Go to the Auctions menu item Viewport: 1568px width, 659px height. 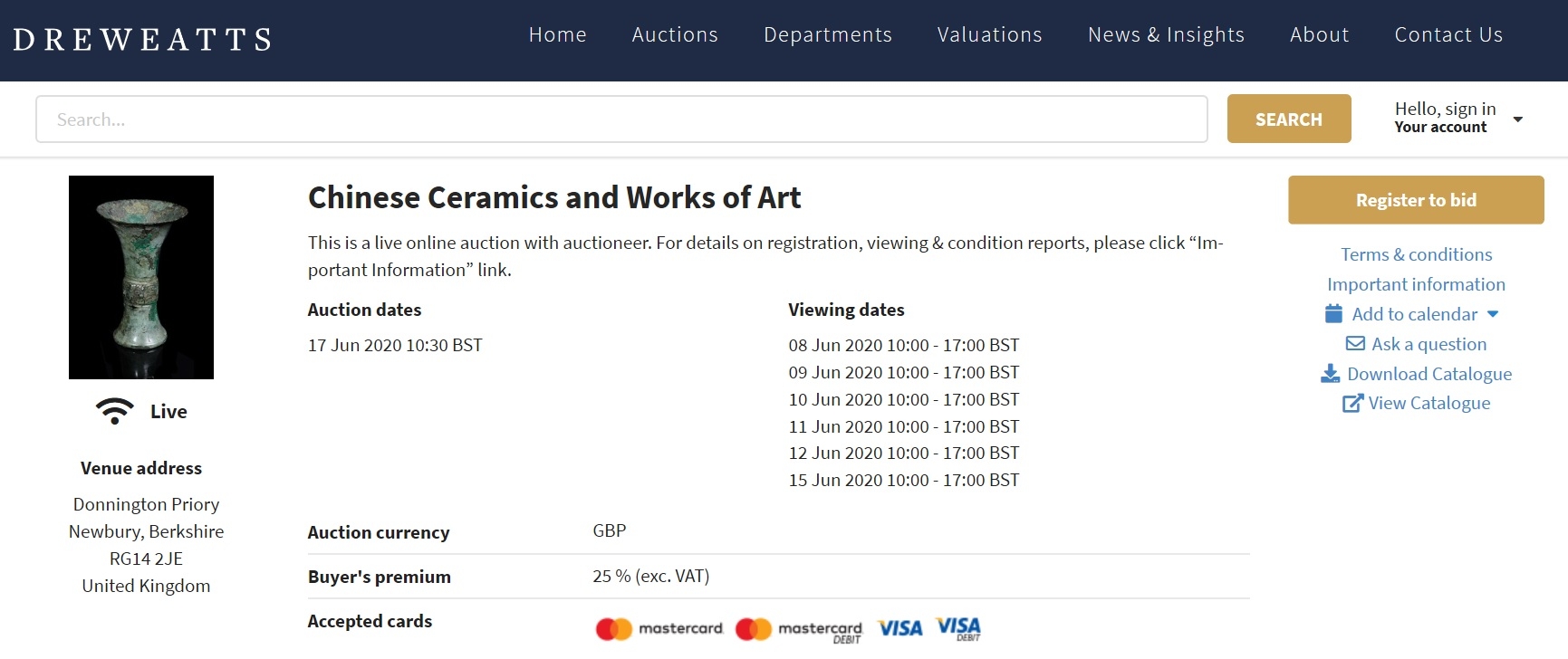click(675, 34)
